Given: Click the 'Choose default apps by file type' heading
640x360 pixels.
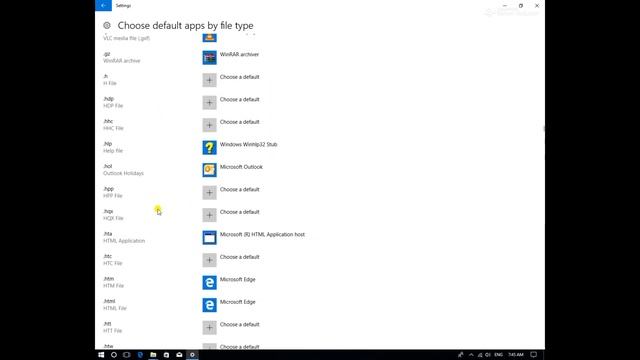Looking at the screenshot, I should point(185,25).
